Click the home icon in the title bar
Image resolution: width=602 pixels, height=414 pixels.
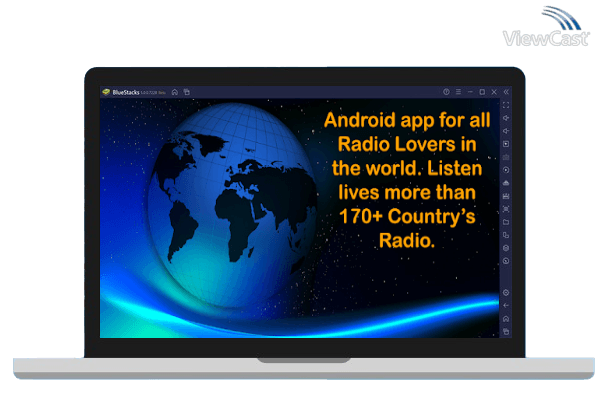coord(175,92)
